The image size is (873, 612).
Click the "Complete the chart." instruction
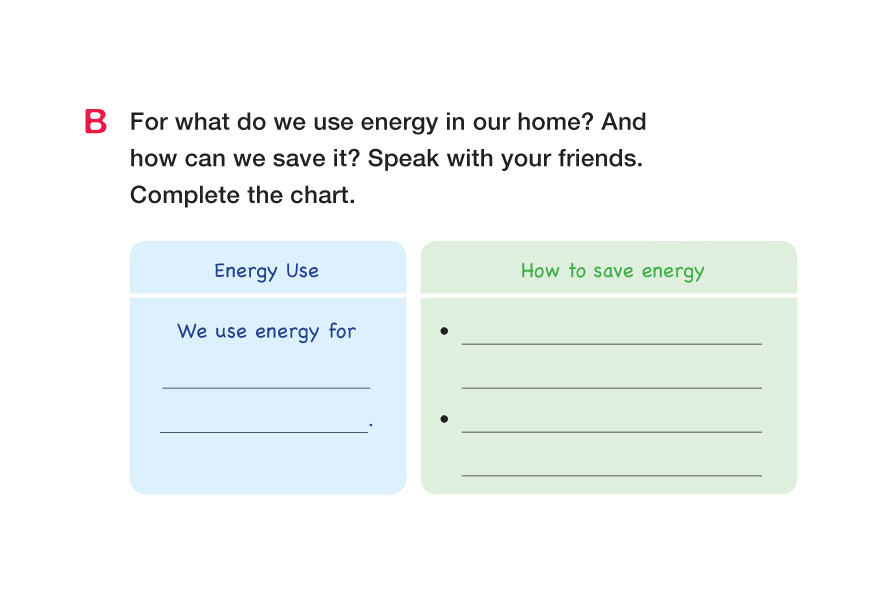(242, 195)
